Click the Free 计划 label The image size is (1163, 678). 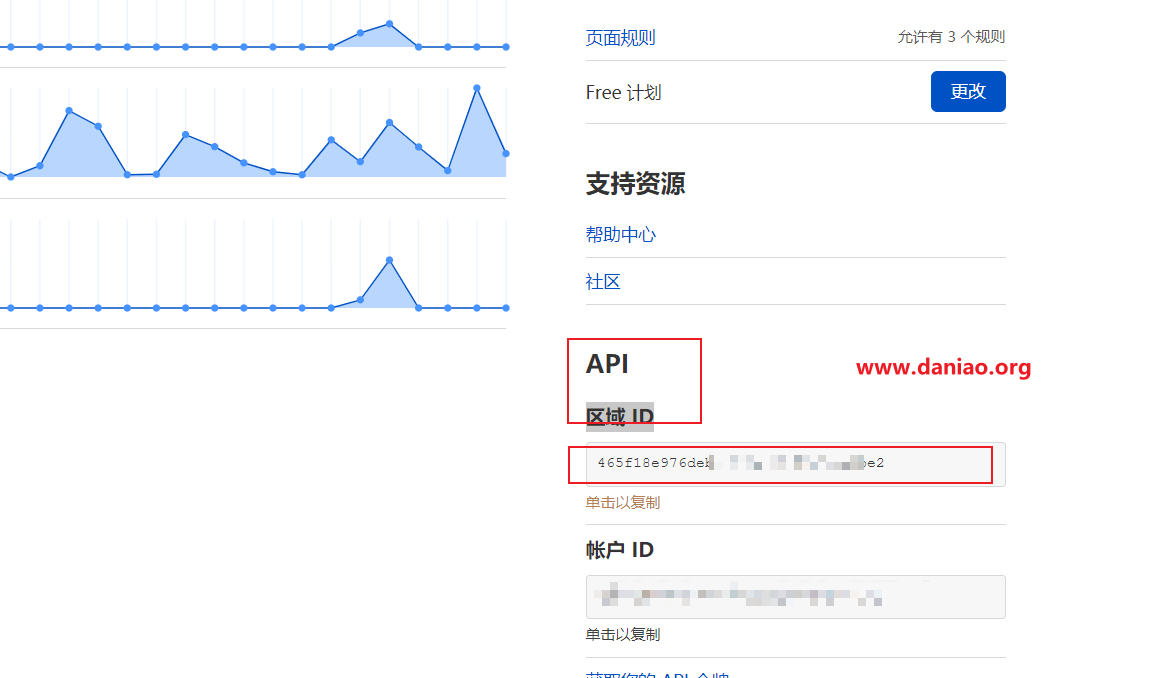(x=623, y=93)
